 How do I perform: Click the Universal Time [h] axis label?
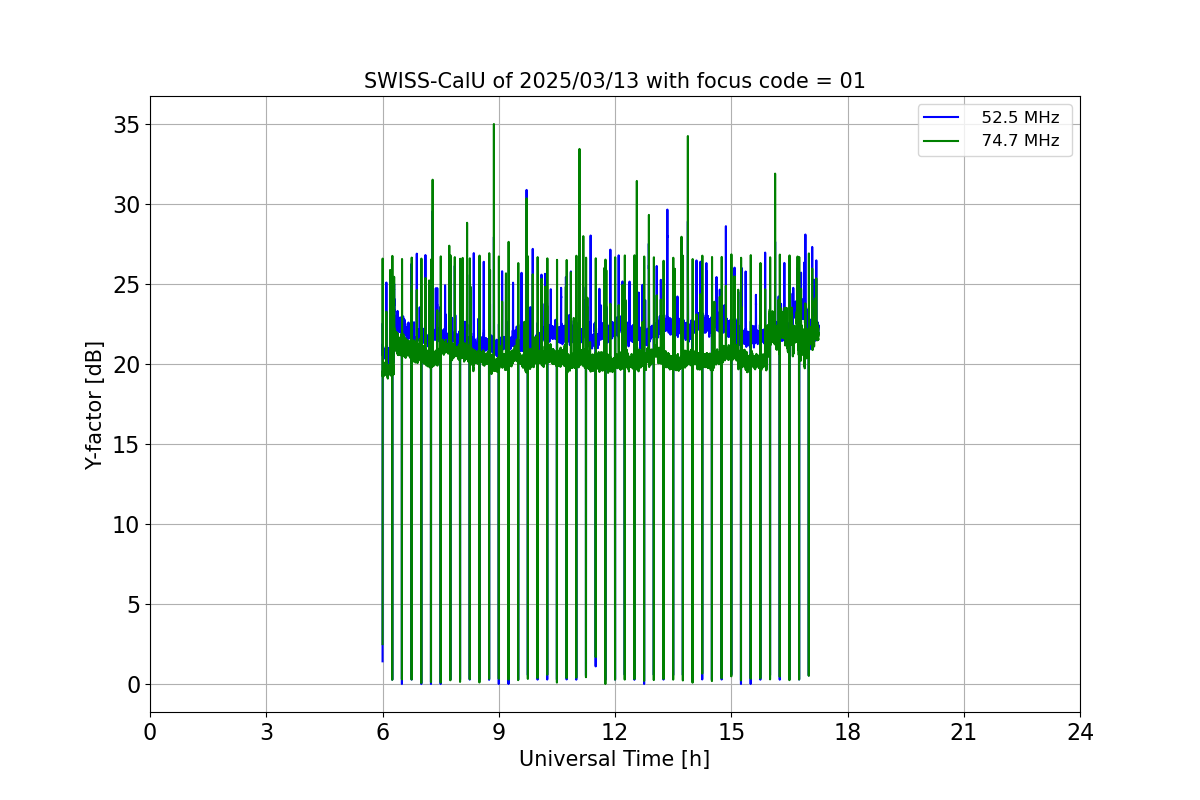[614, 759]
